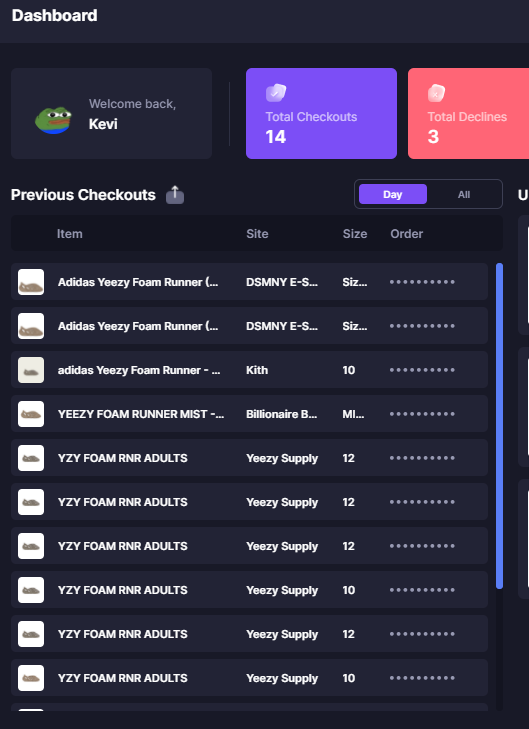Select YEEZY FOAM RUNNER MIST item name
529x729 pixels.
[141, 414]
